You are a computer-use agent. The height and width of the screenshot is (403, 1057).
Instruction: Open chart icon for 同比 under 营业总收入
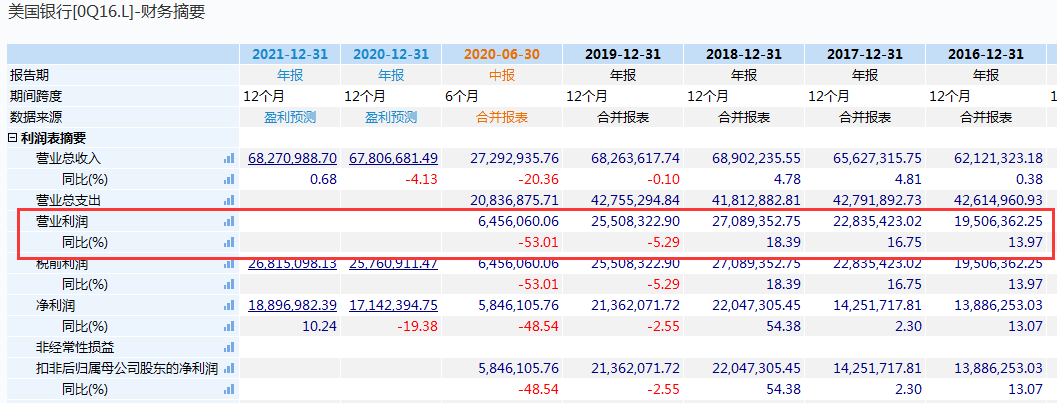229,179
